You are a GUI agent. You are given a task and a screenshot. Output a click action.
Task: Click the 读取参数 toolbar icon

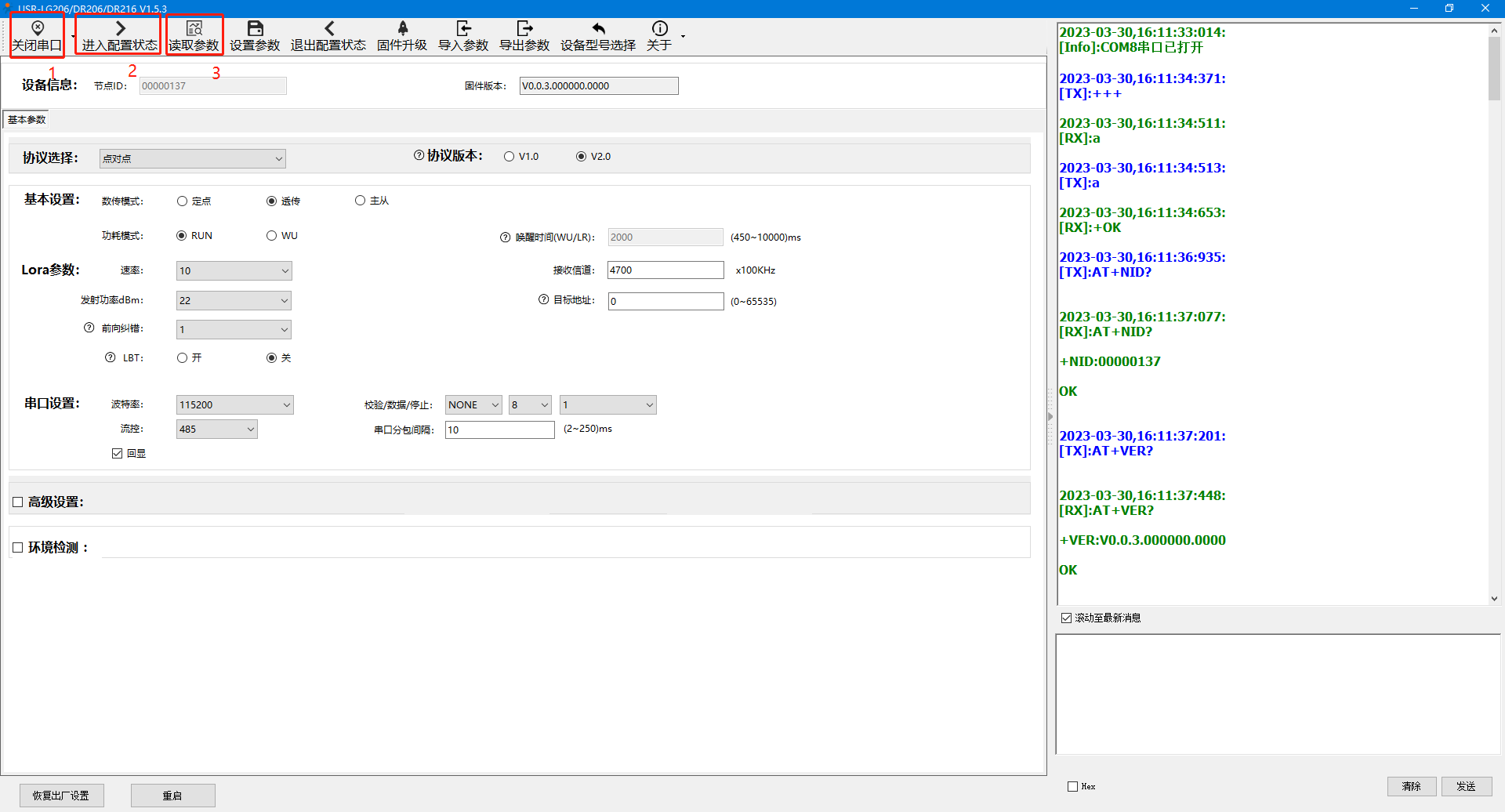point(194,37)
